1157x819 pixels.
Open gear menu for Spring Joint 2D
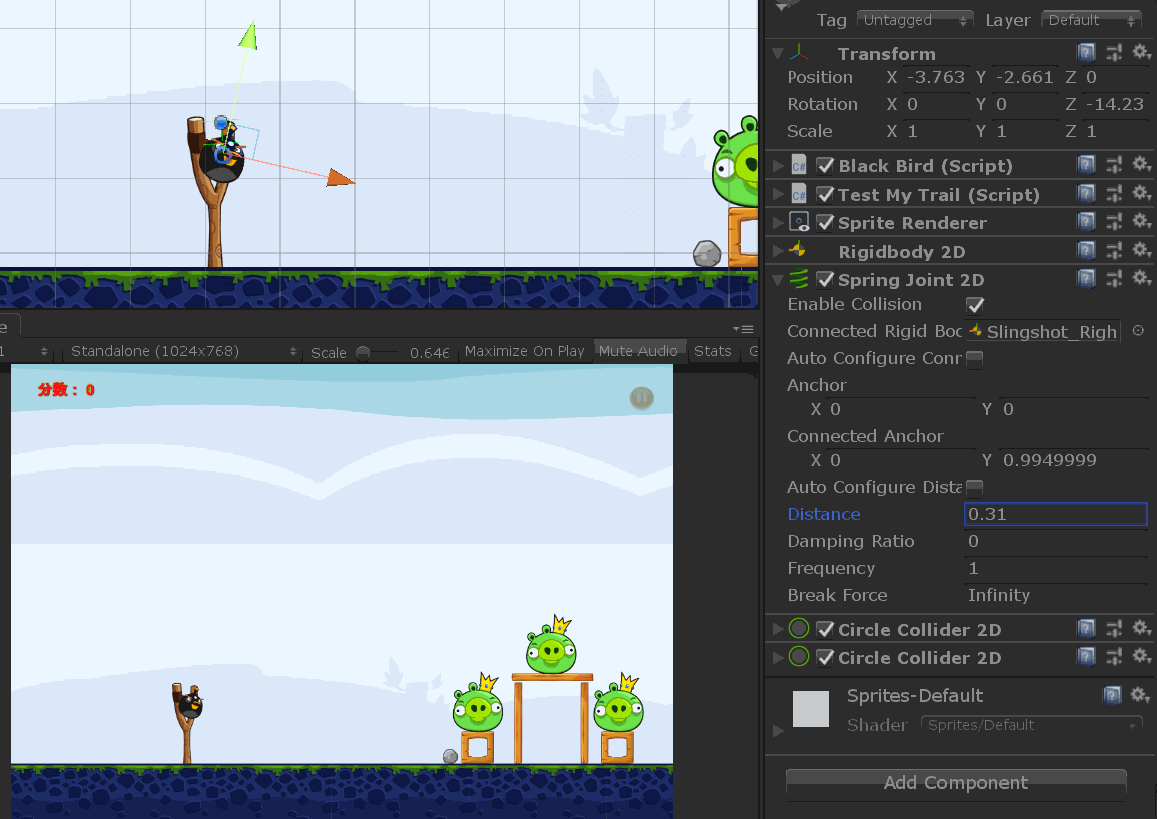point(1142,278)
